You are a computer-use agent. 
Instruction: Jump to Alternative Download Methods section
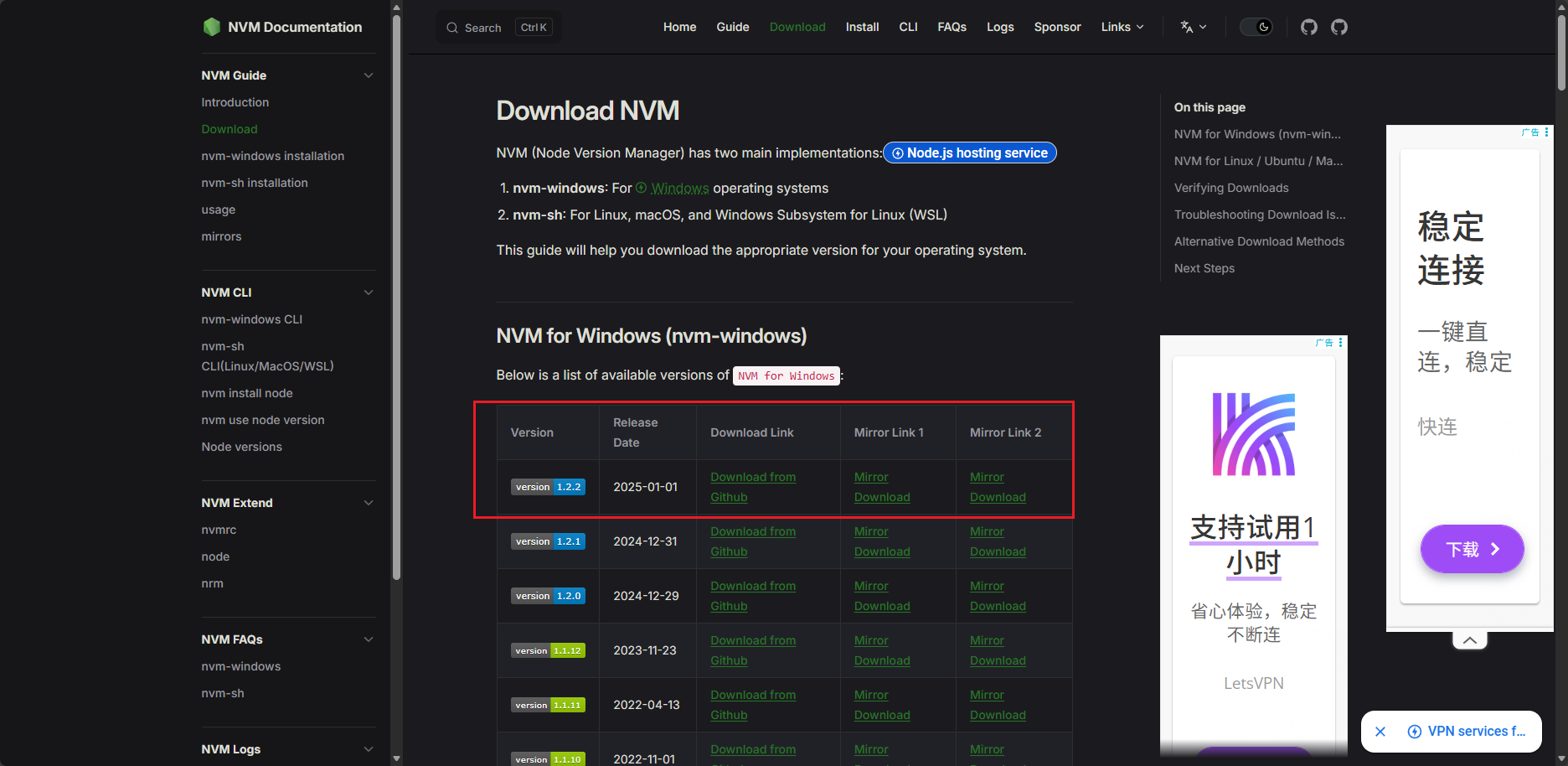pyautogui.click(x=1259, y=241)
